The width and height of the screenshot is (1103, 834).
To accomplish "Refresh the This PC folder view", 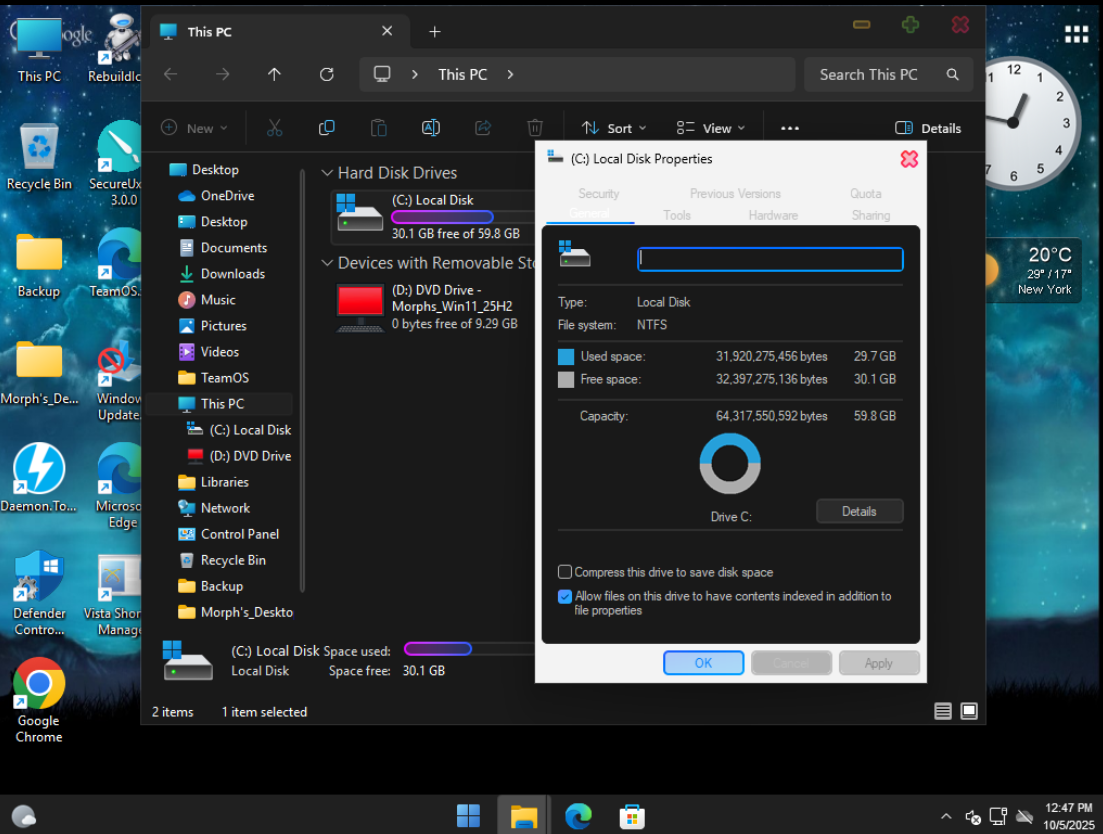I will click(x=326, y=74).
